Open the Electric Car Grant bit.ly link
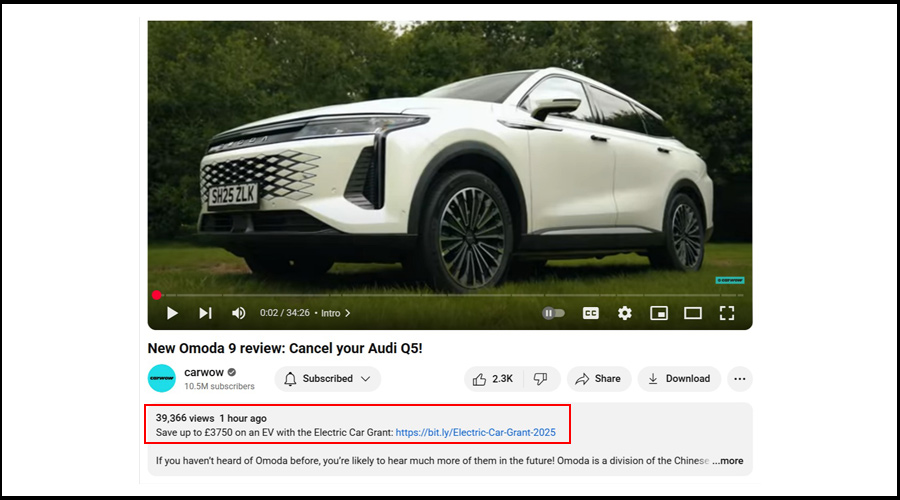900x500 pixels. 475,433
